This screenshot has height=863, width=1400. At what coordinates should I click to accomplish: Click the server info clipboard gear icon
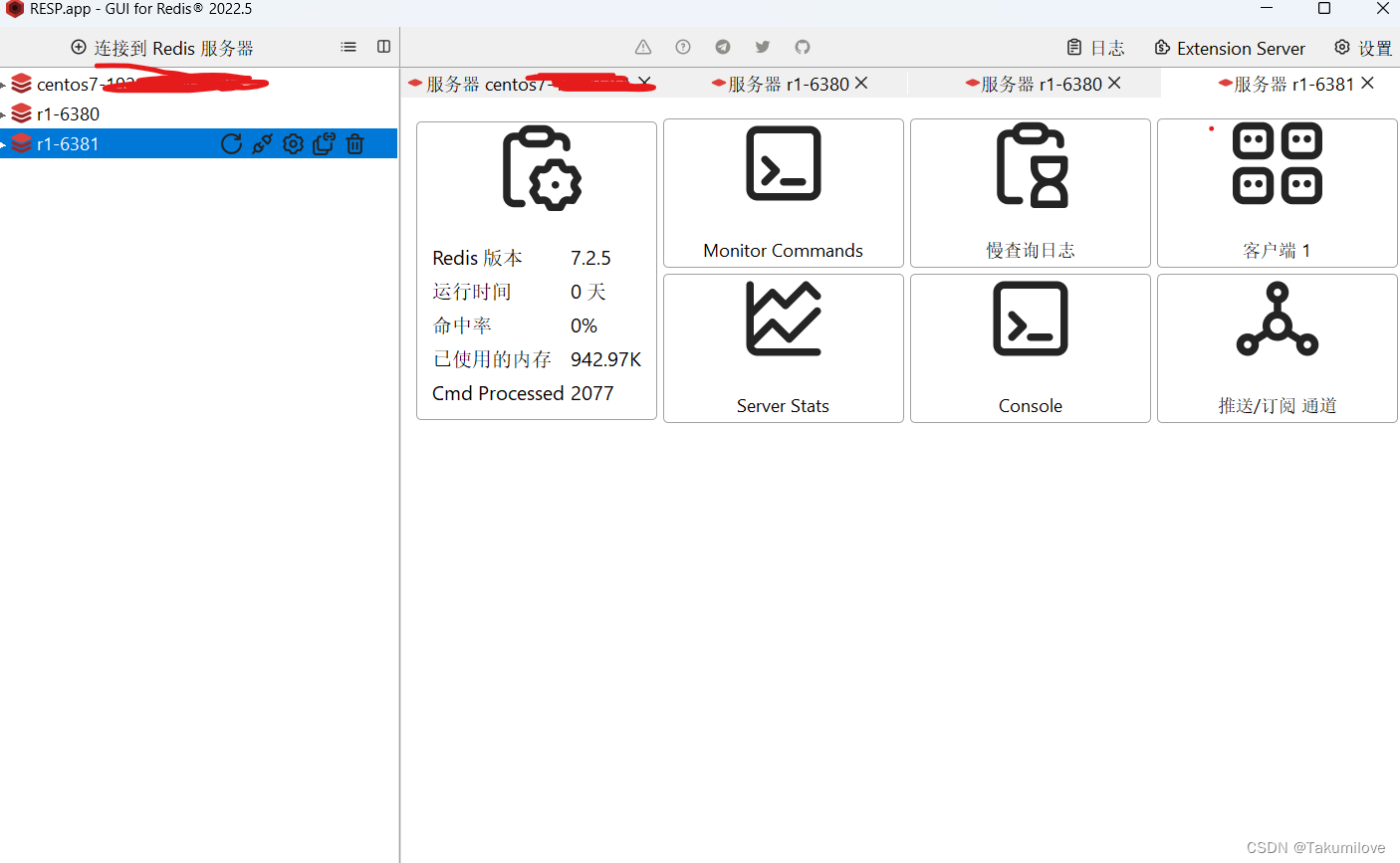(542, 168)
